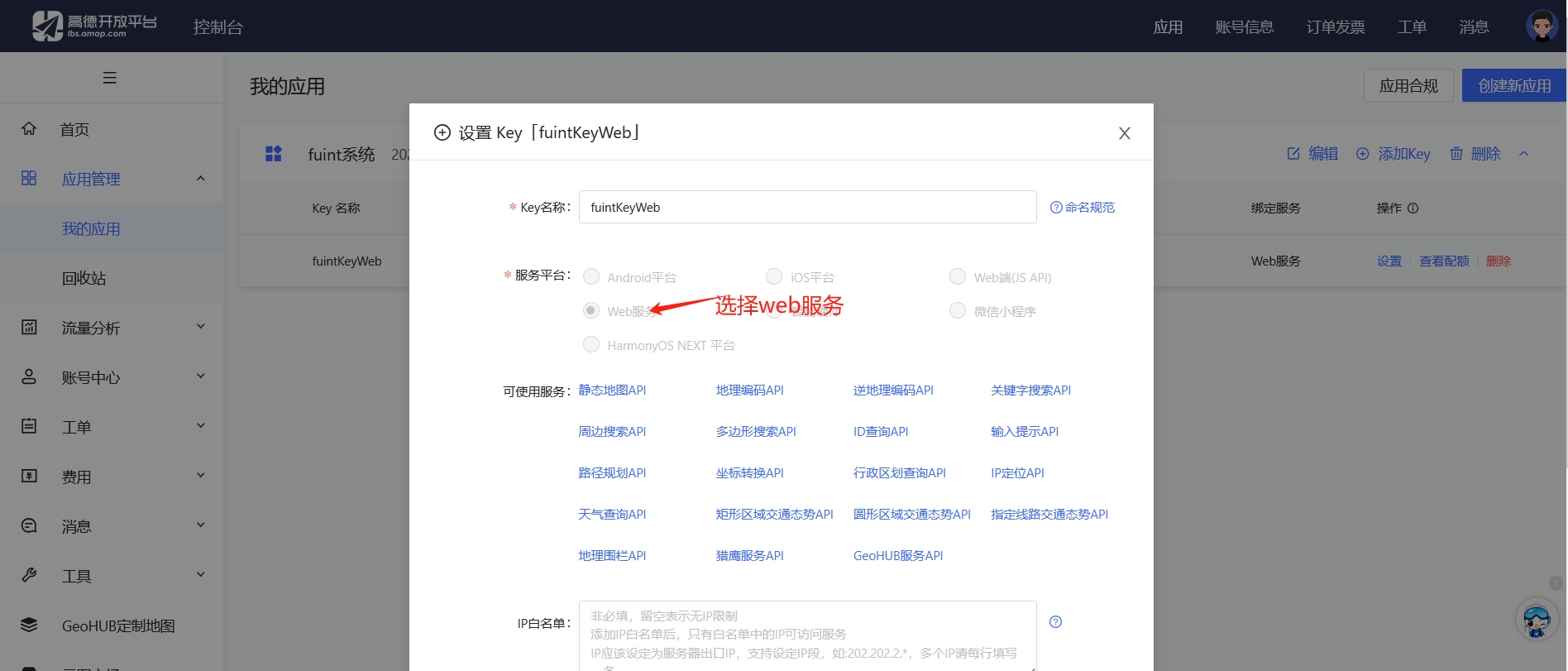Click the user avatar in header
1568x671 pixels.
(1542, 26)
